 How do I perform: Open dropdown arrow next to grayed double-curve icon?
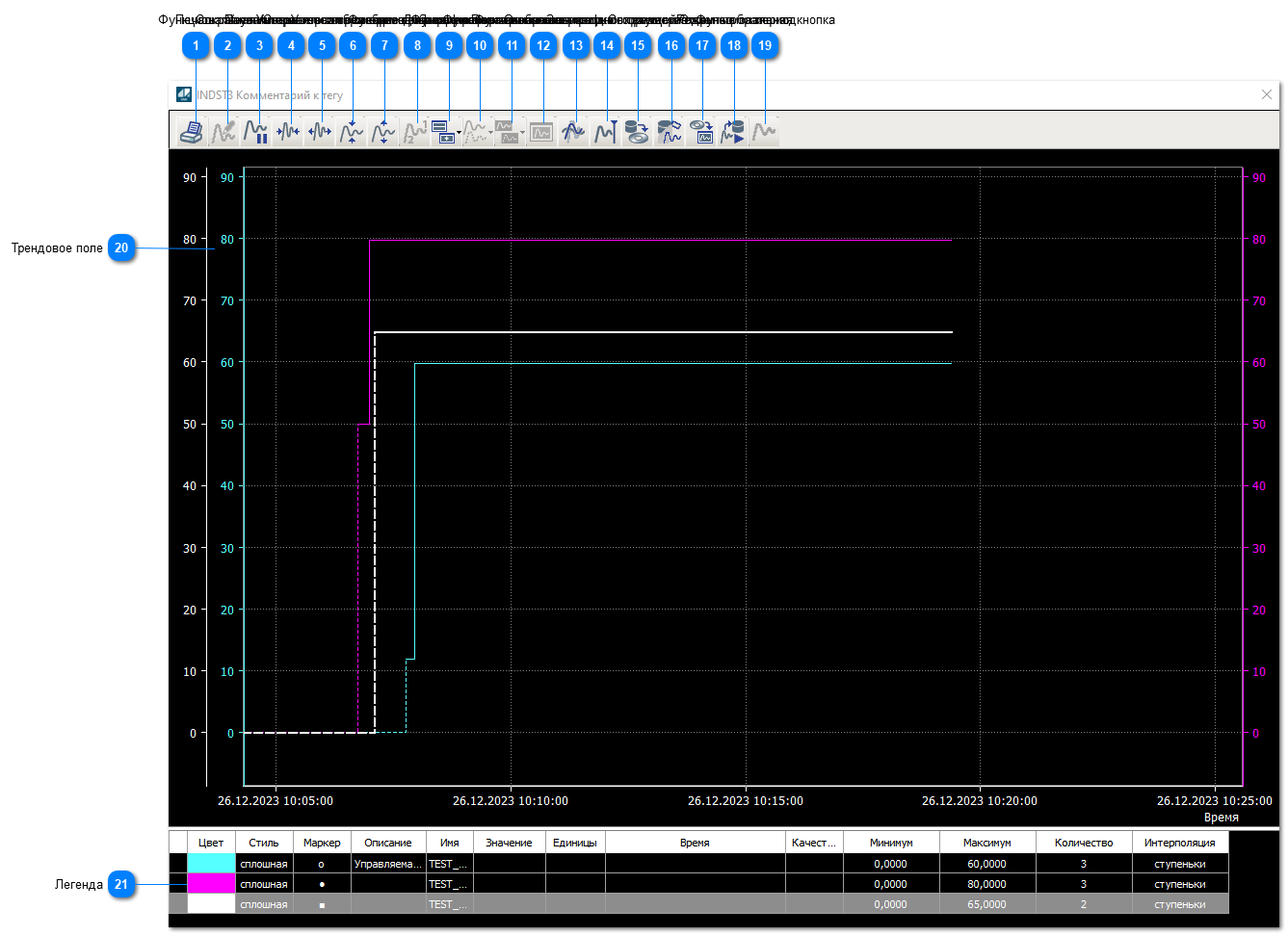(x=490, y=133)
